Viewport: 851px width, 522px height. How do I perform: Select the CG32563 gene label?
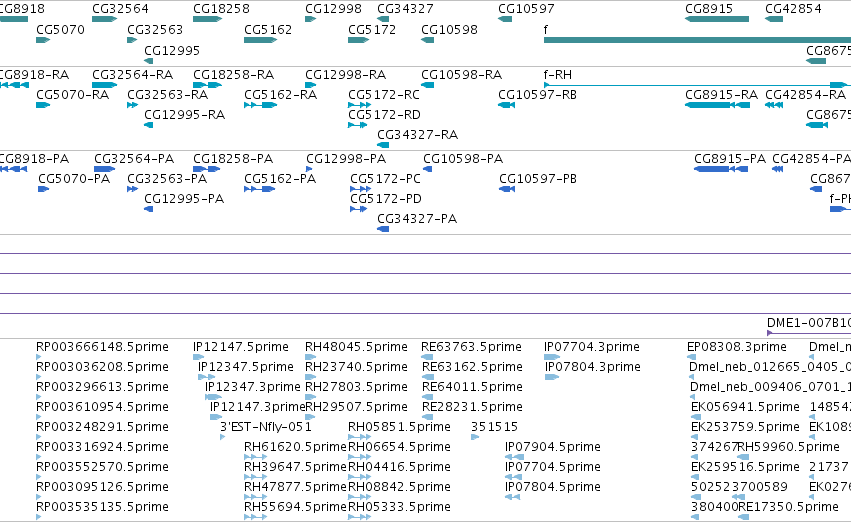pos(155,29)
